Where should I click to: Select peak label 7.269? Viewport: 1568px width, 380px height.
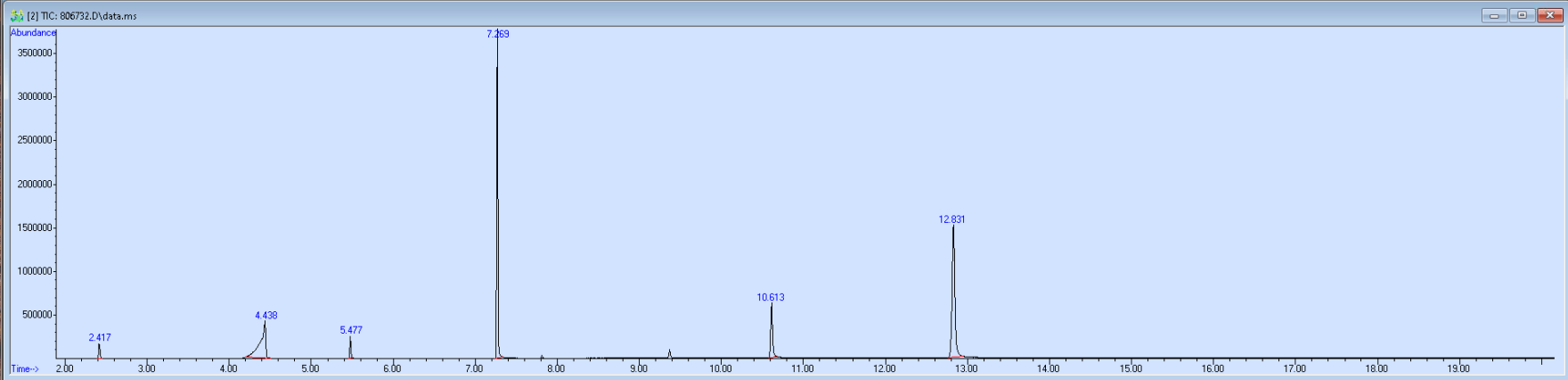click(x=498, y=34)
